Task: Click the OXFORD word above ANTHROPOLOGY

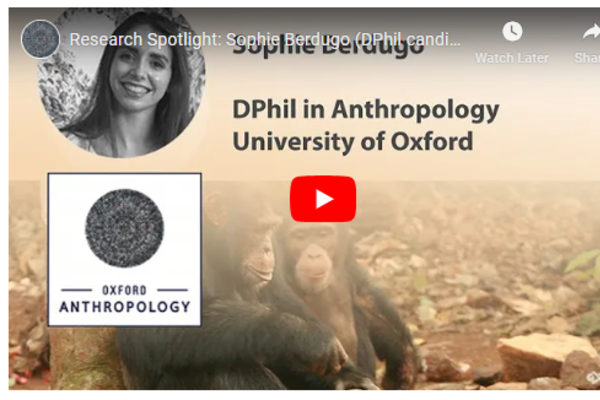Action: tap(124, 291)
